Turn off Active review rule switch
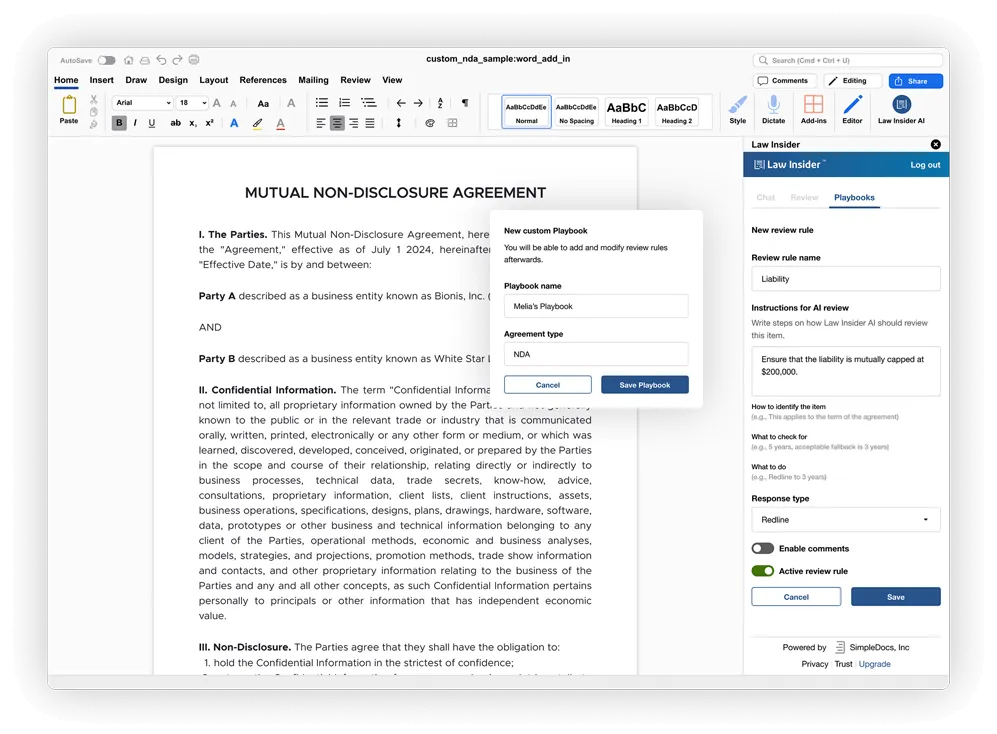The height and width of the screenshot is (734, 997). [762, 571]
